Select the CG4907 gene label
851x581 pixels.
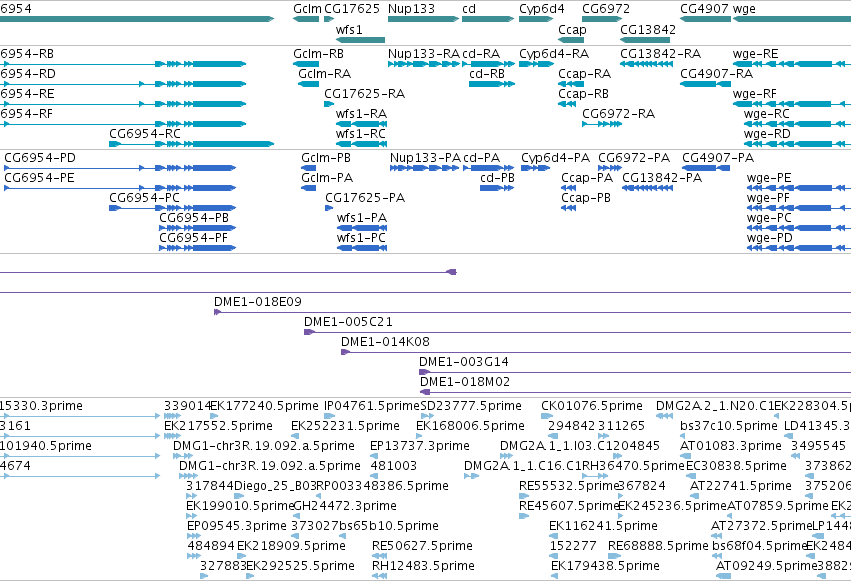click(x=704, y=9)
